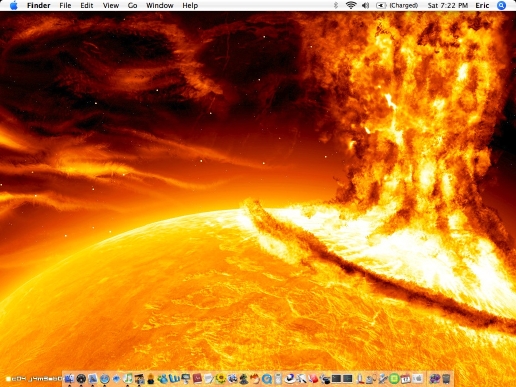Image resolution: width=516 pixels, height=387 pixels.
Task: Click the Spotlight search icon
Action: click(501, 5)
